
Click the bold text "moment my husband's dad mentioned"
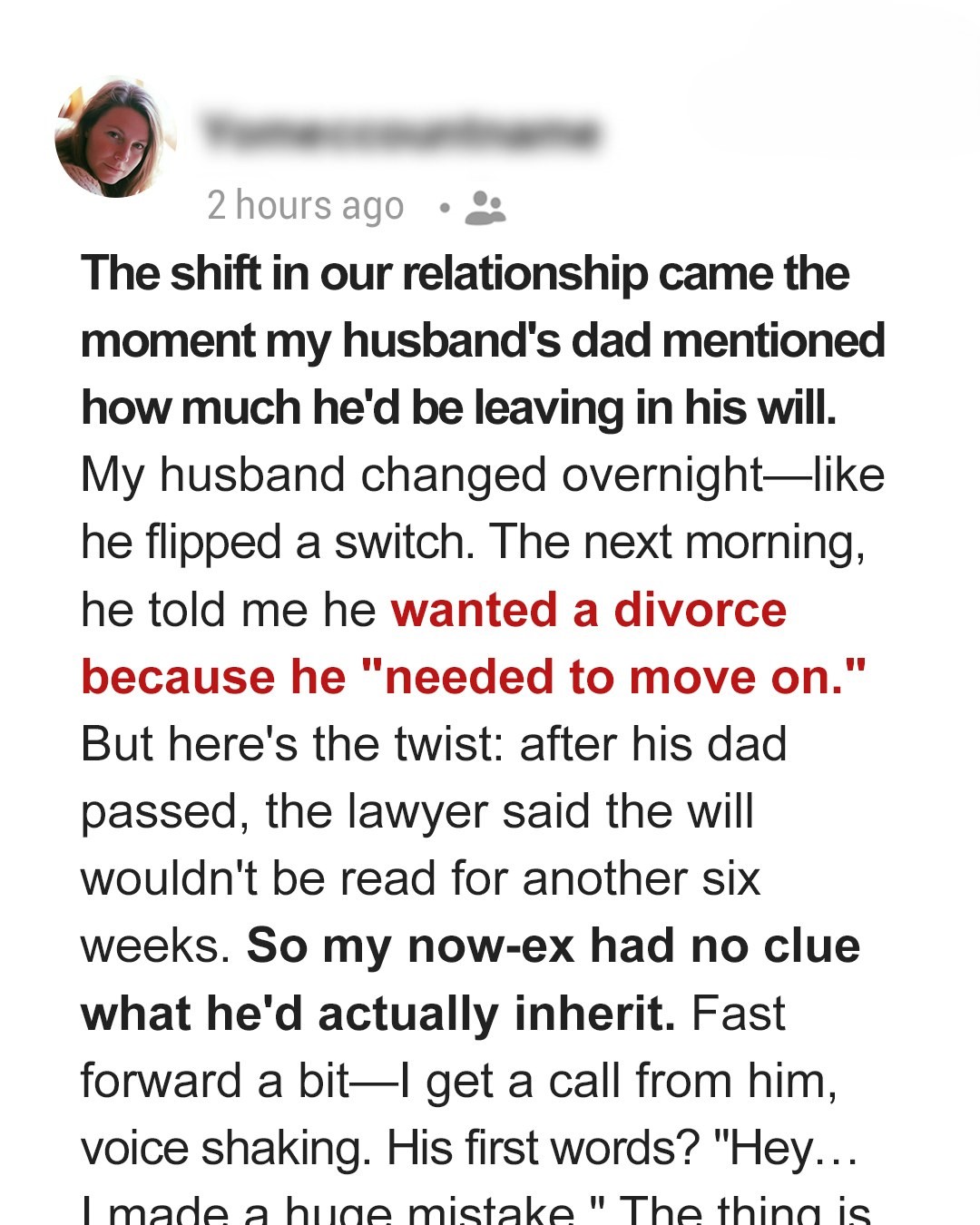click(x=483, y=340)
